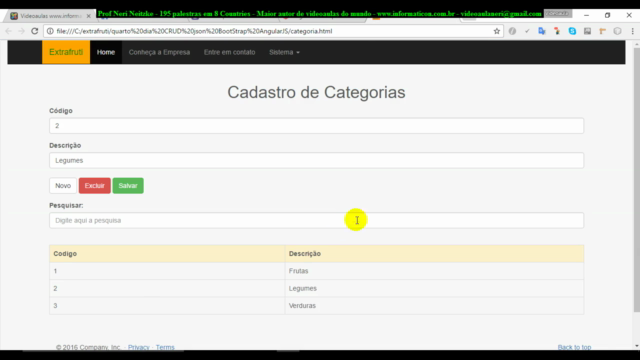The width and height of the screenshot is (640, 360).
Task: Close the Videoaulas browser tab
Action: point(88,16)
